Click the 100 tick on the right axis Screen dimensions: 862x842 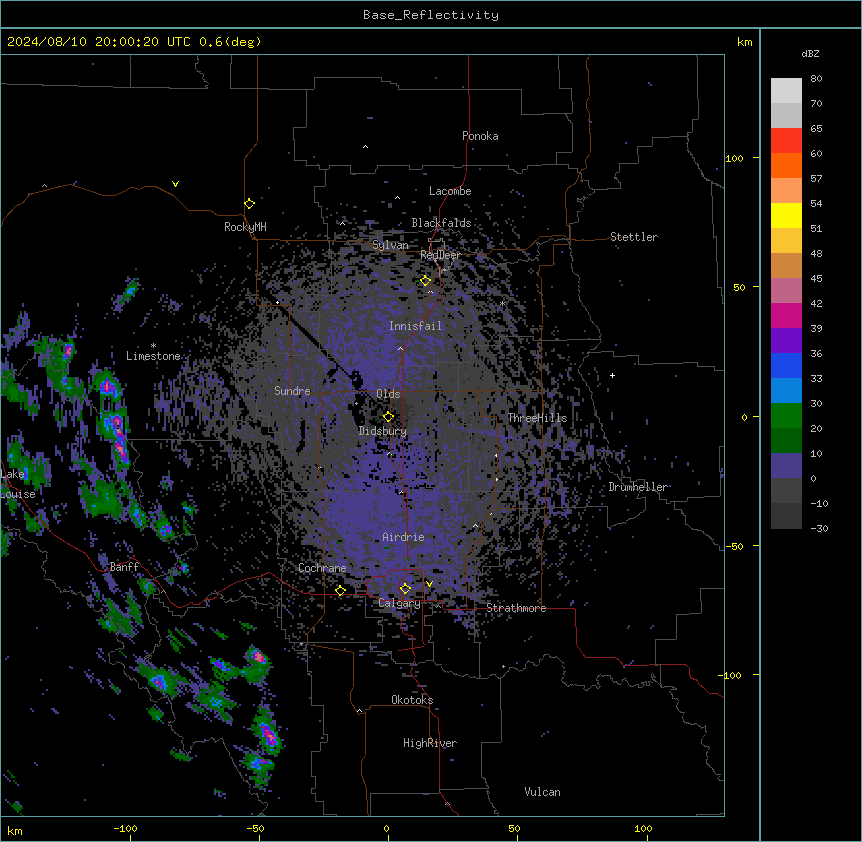(734, 158)
